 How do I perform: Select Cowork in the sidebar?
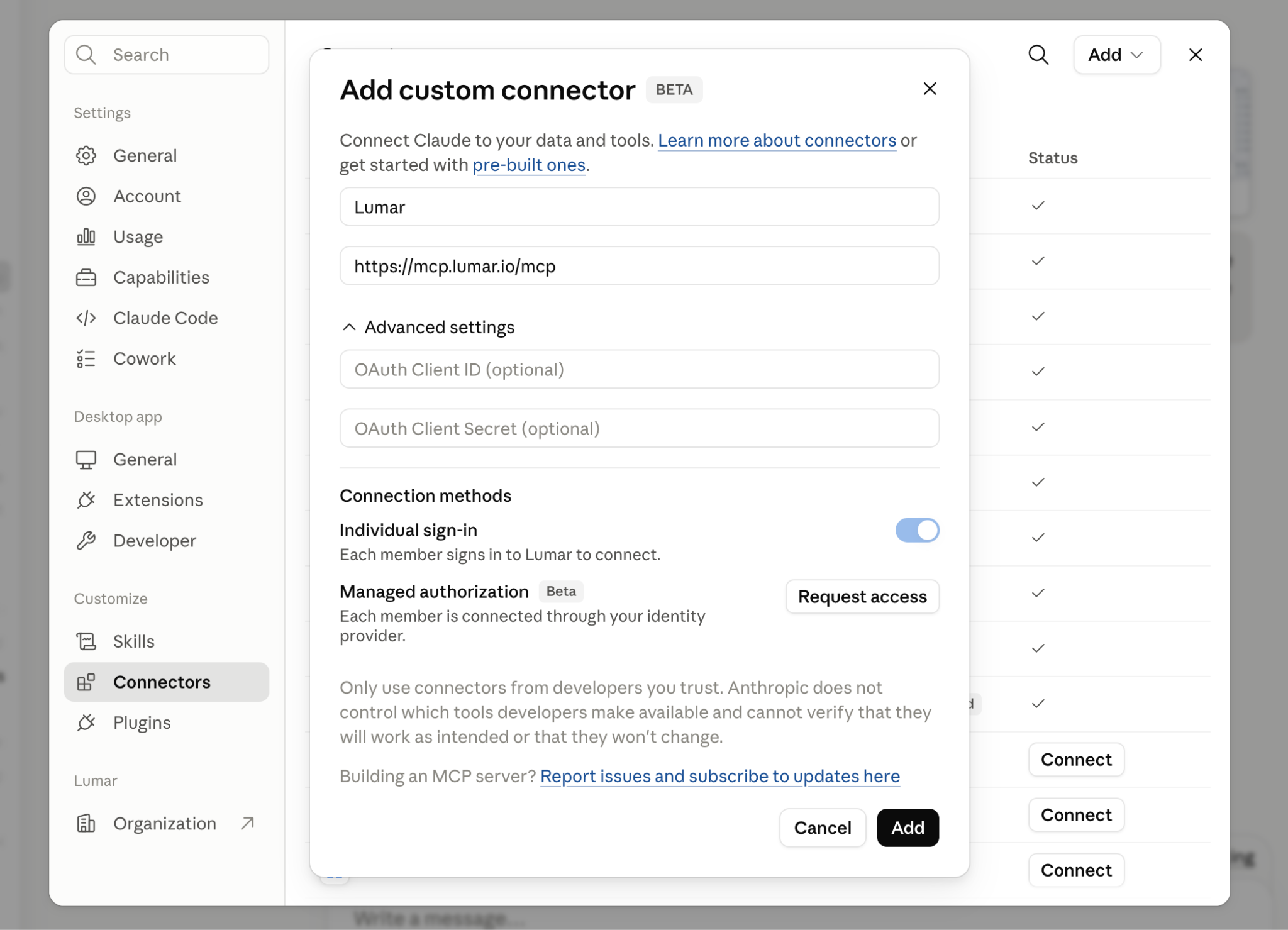point(167,358)
